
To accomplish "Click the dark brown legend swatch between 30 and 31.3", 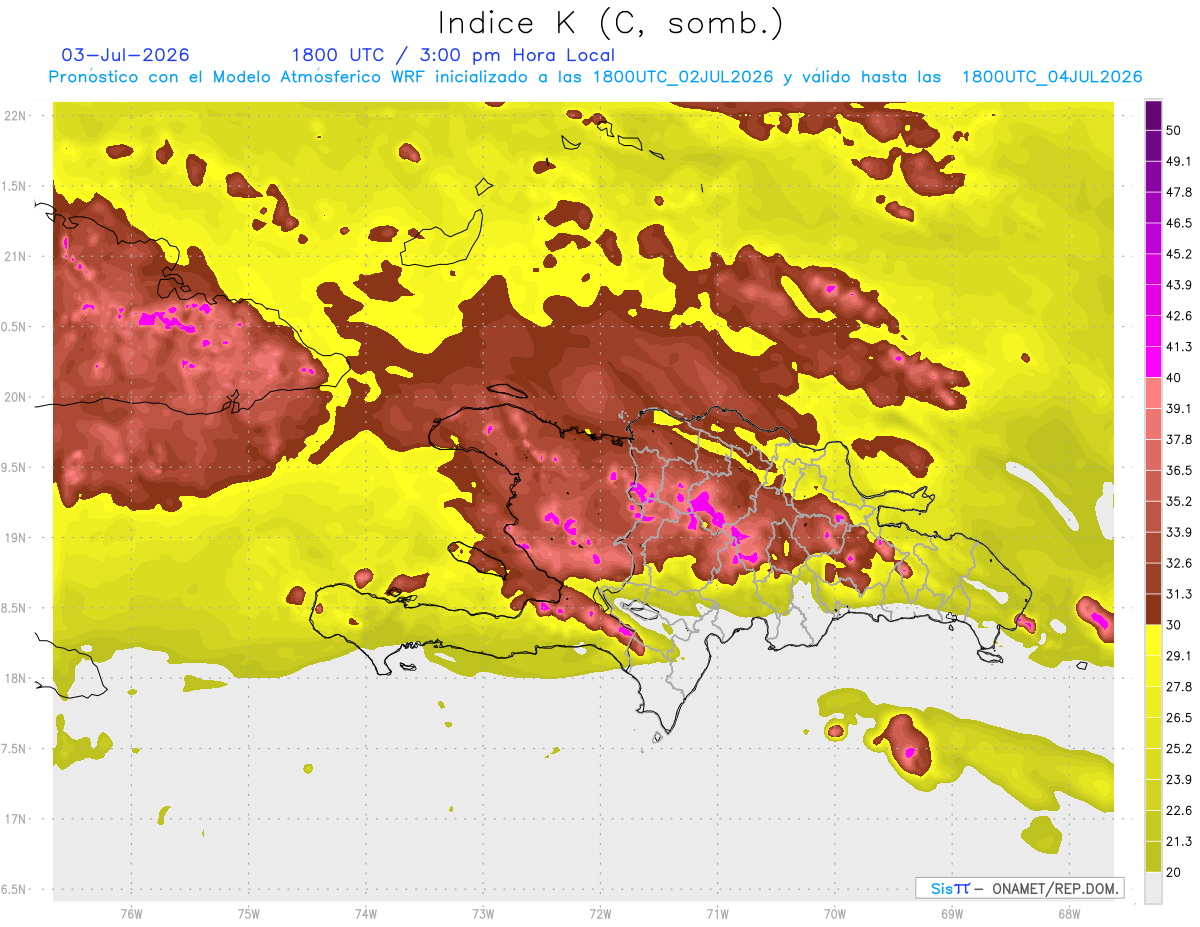I will pyautogui.click(x=1153, y=609).
